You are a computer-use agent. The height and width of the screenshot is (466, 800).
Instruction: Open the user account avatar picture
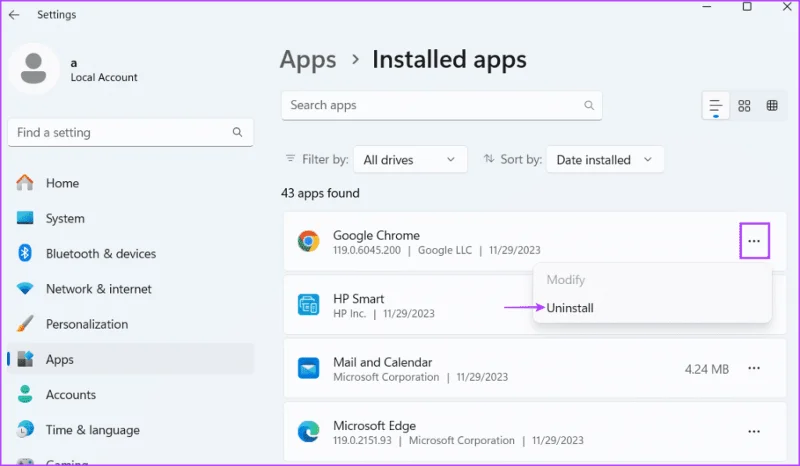coord(34,69)
